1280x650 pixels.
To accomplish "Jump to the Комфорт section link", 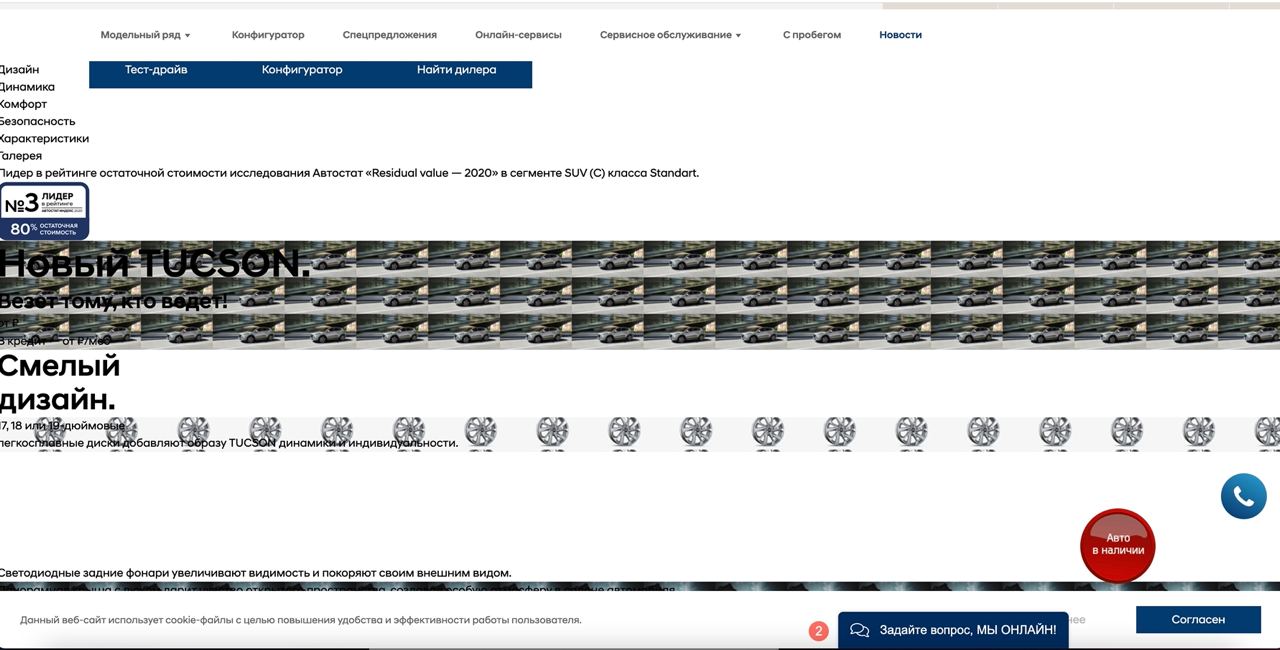I will 23,104.
